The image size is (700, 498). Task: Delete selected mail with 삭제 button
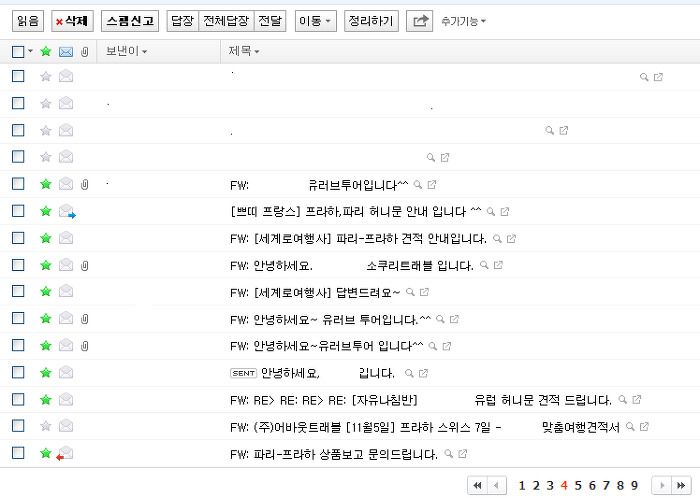(72, 21)
